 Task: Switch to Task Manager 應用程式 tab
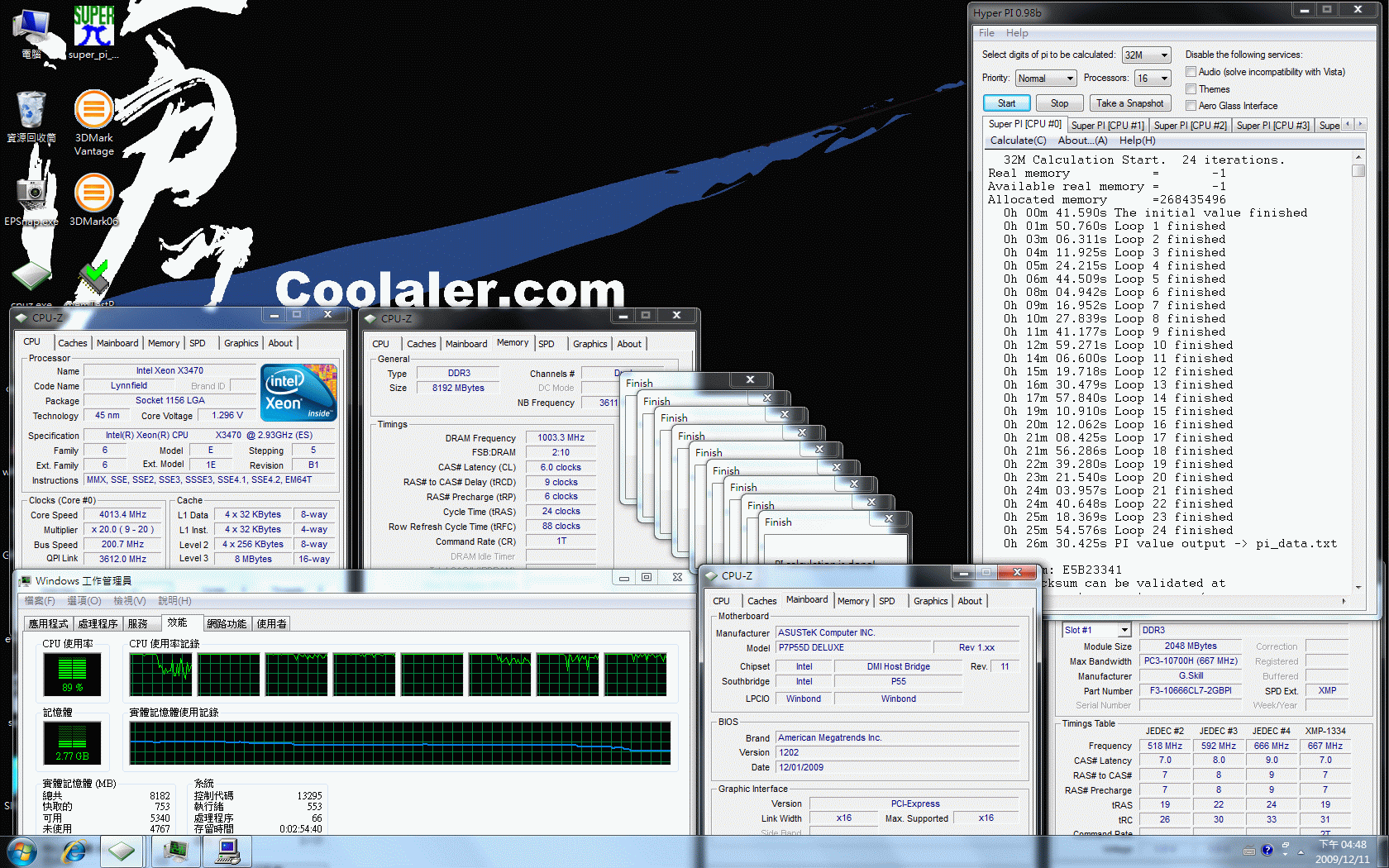click(x=48, y=624)
